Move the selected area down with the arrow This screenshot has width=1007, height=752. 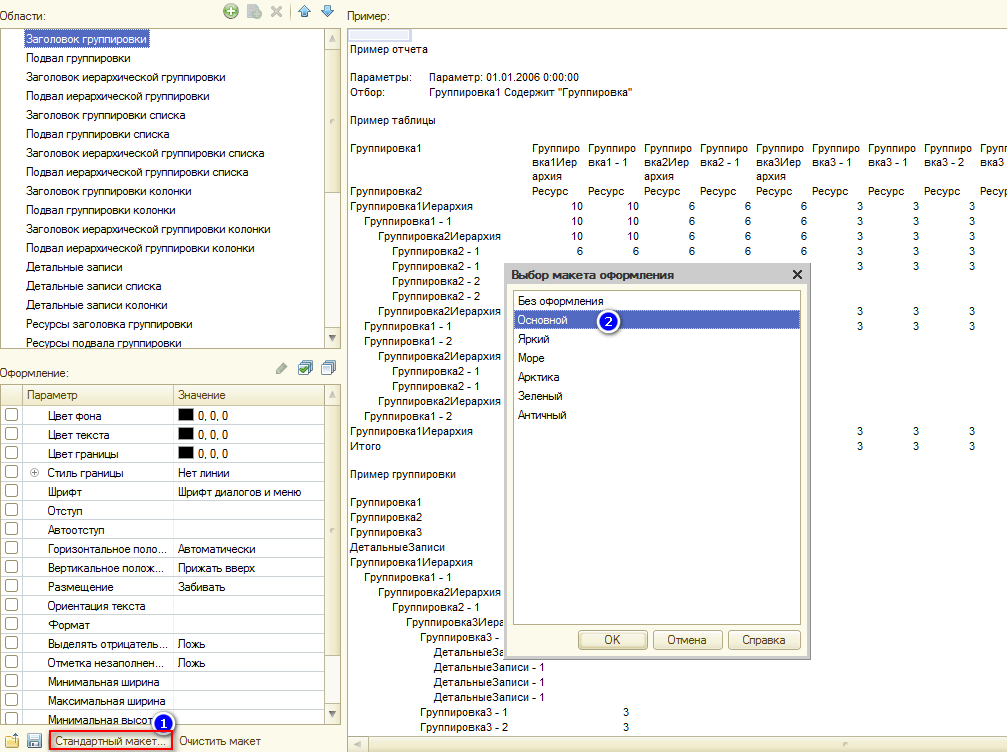pyautogui.click(x=327, y=12)
